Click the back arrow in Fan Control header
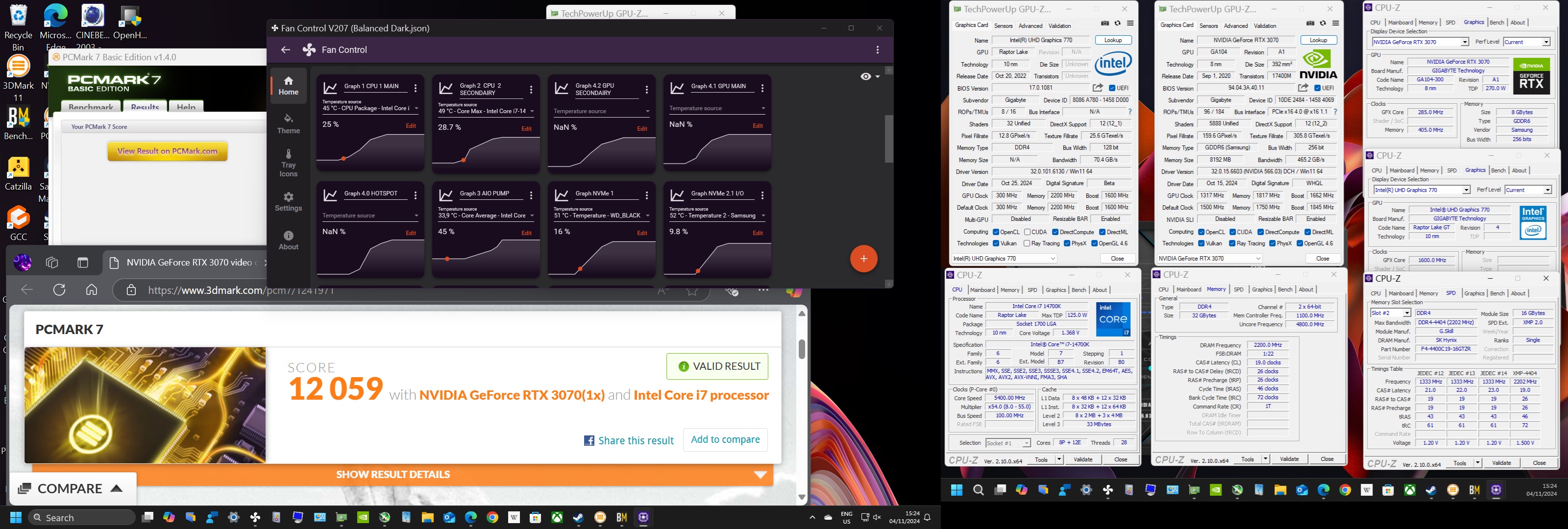The width and height of the screenshot is (1568, 529). click(285, 50)
